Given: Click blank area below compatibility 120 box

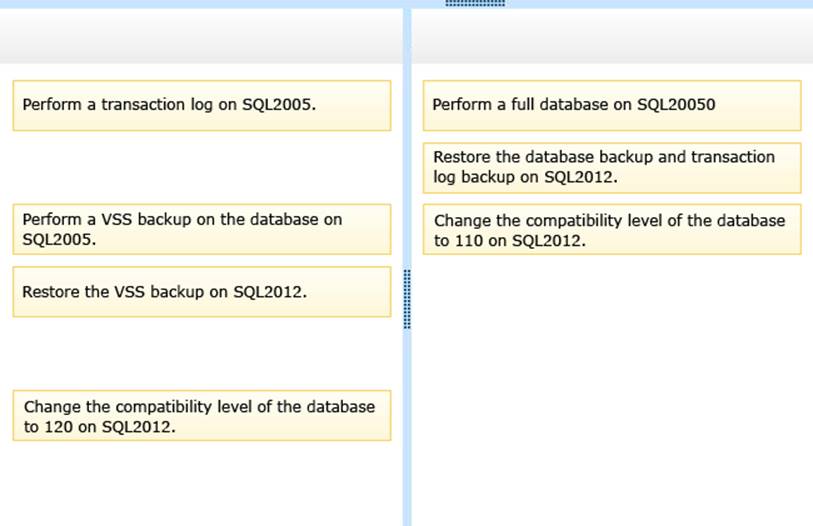Looking at the screenshot, I should click(x=201, y=482).
